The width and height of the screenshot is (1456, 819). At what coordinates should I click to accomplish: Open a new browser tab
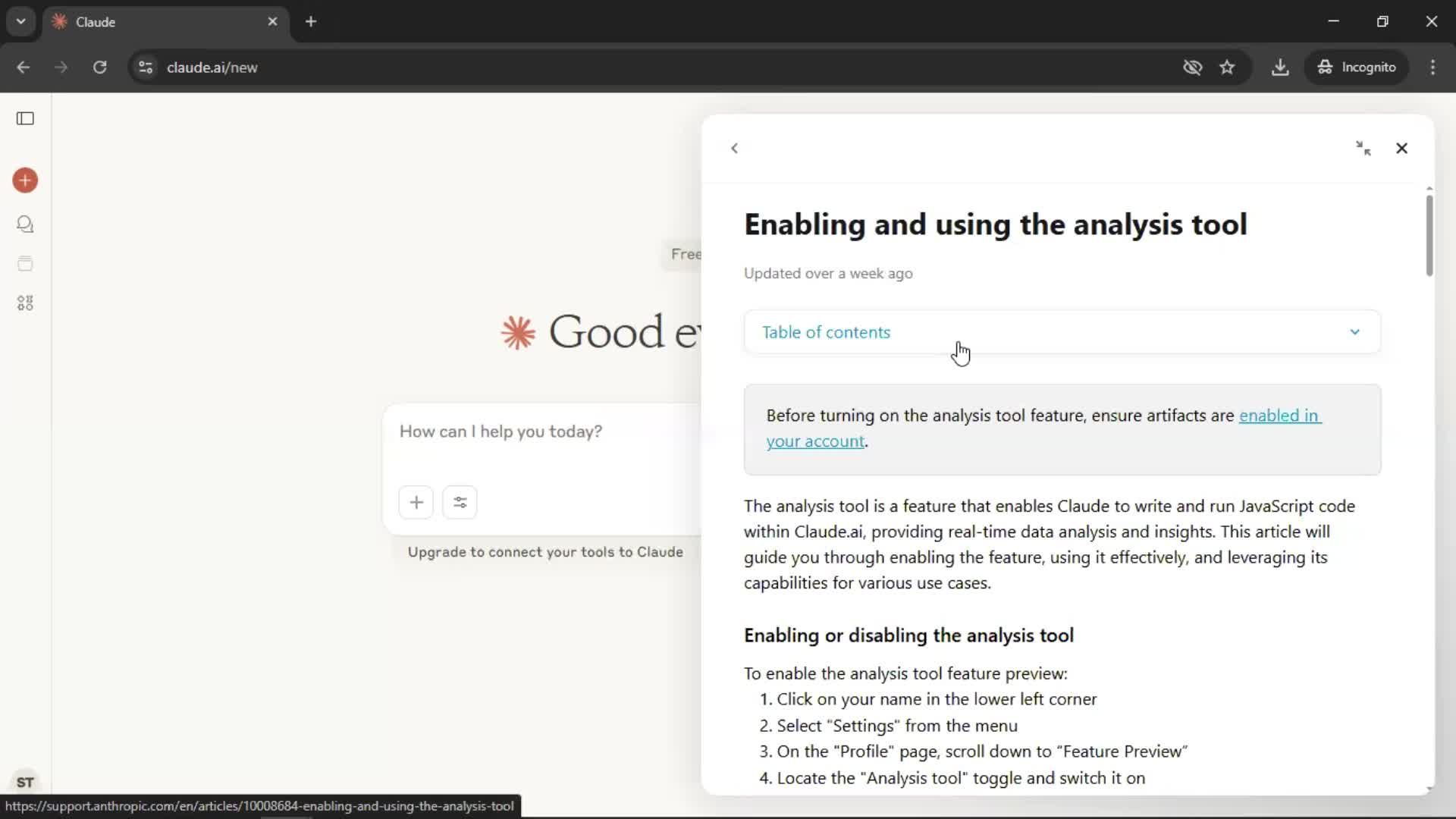[311, 22]
